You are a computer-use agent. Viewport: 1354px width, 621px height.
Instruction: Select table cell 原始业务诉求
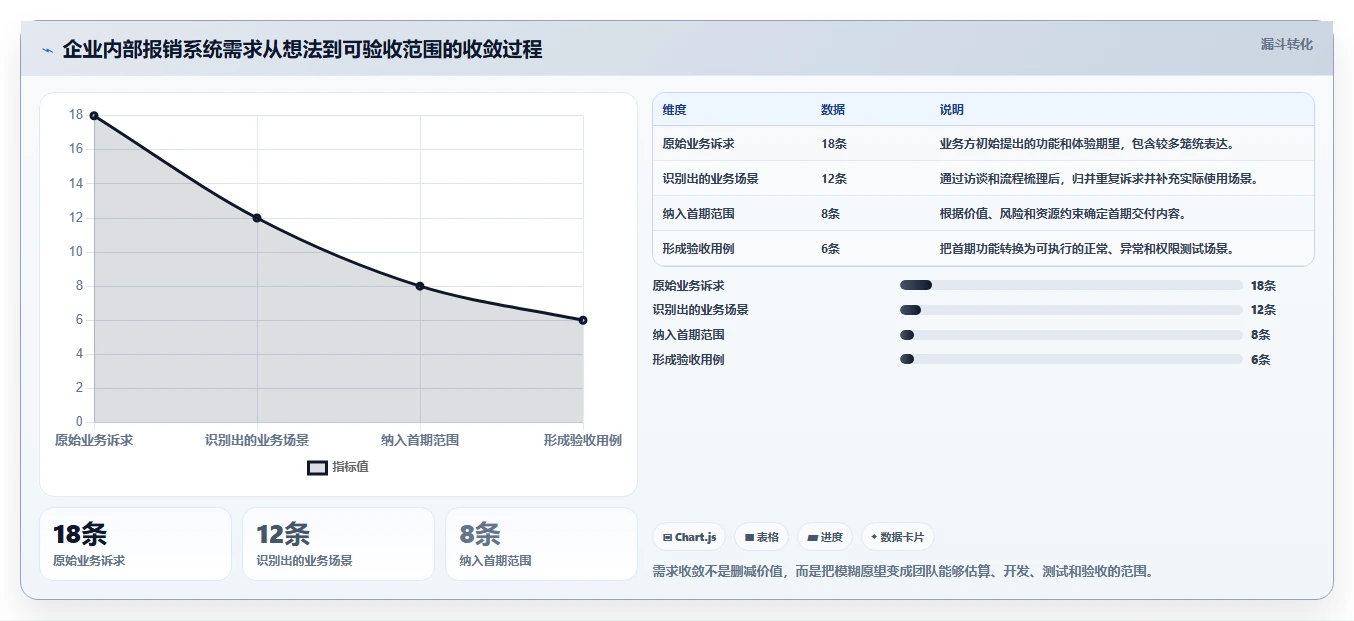(698, 144)
